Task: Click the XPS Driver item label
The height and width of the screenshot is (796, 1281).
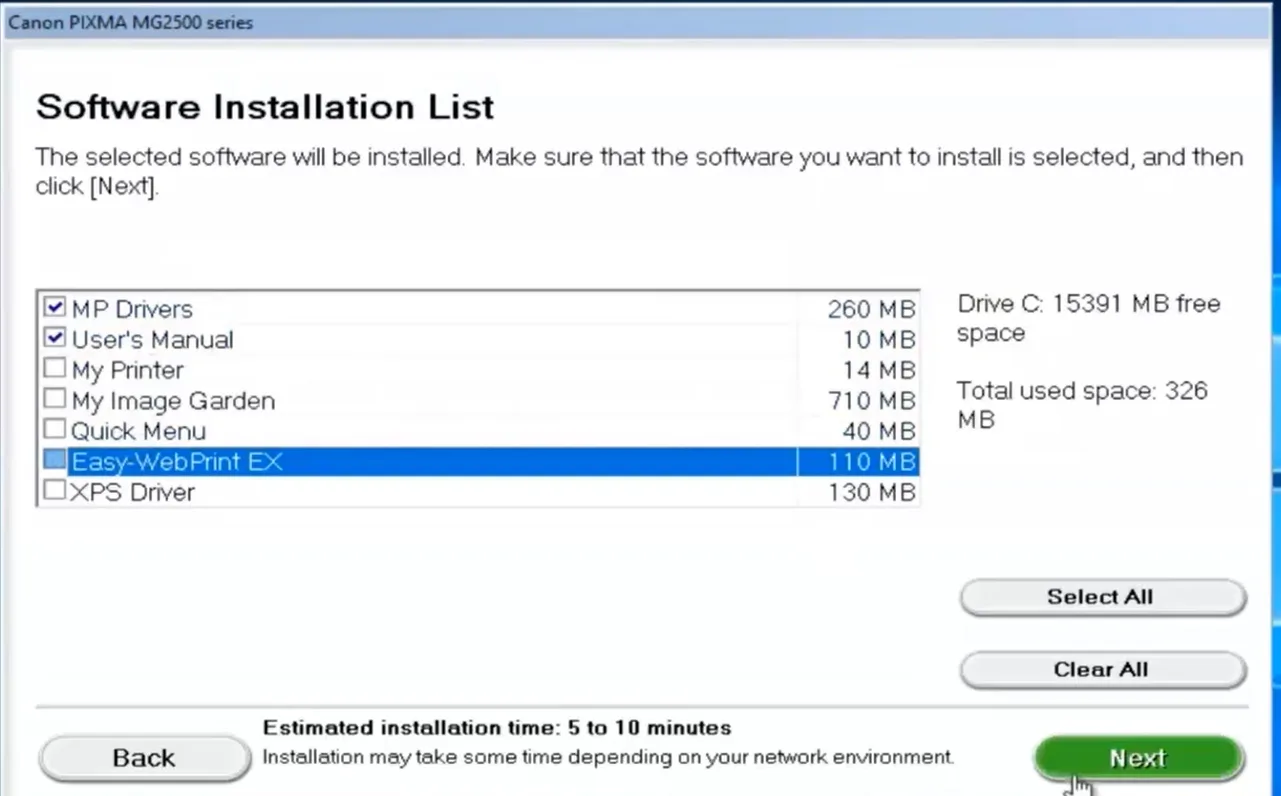Action: point(133,493)
